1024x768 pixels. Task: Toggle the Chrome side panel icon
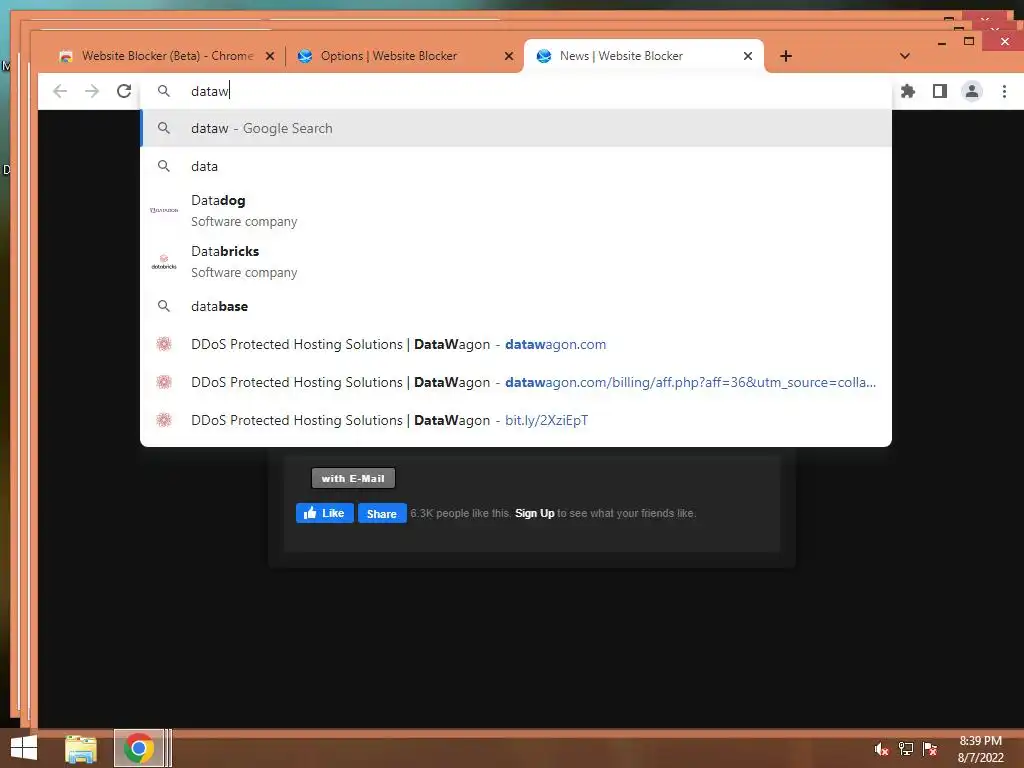(940, 91)
